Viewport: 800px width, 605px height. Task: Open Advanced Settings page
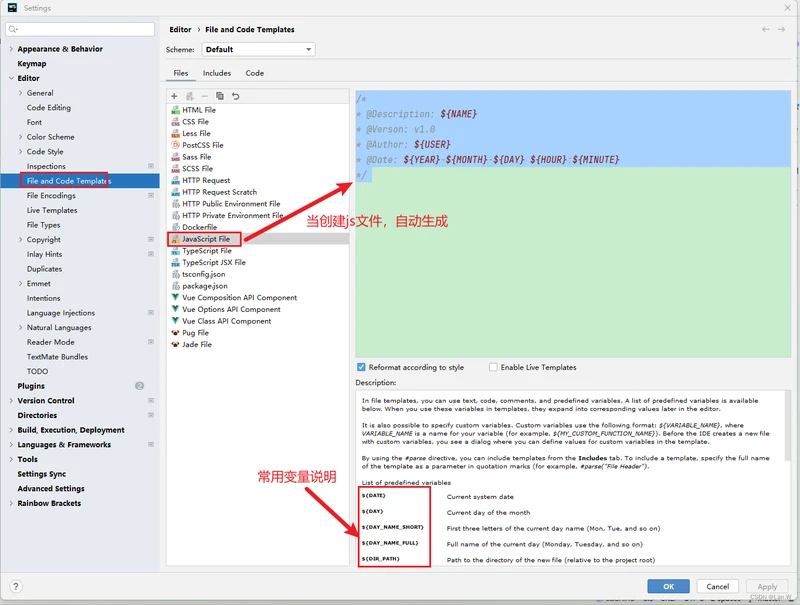[51, 488]
